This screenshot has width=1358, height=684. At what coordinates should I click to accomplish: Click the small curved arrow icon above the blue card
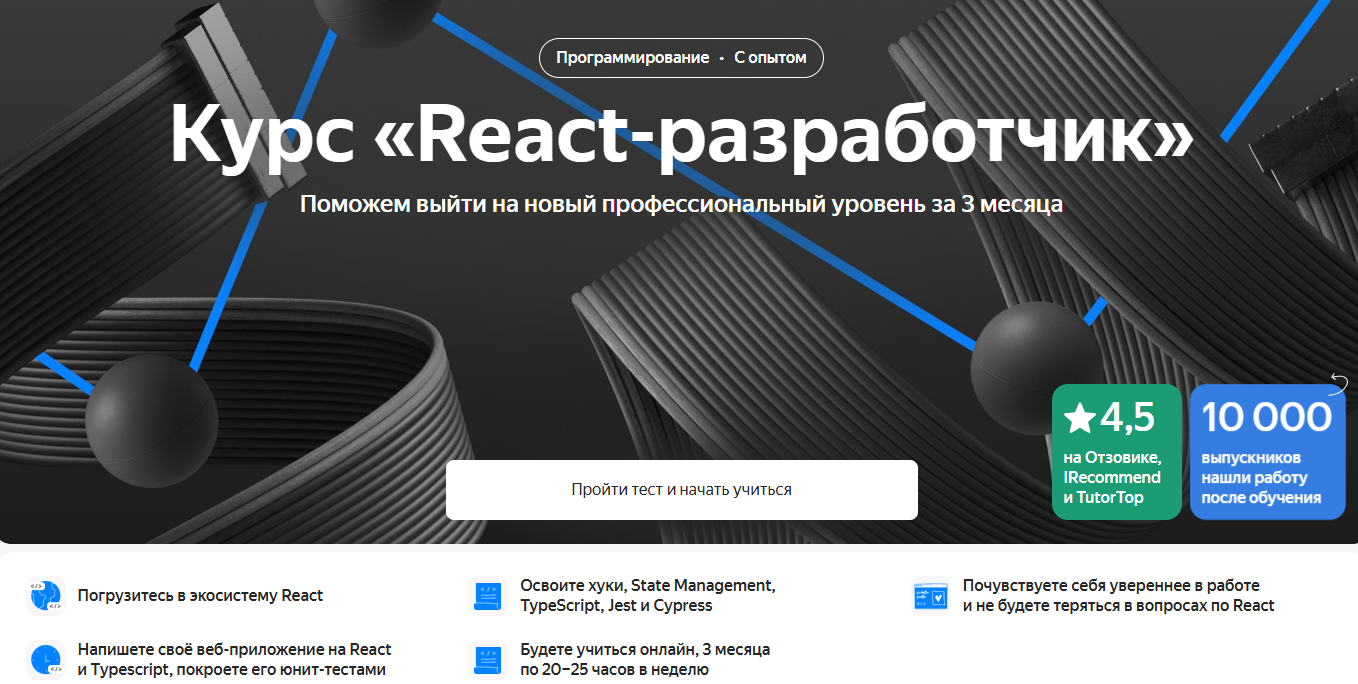[1339, 382]
